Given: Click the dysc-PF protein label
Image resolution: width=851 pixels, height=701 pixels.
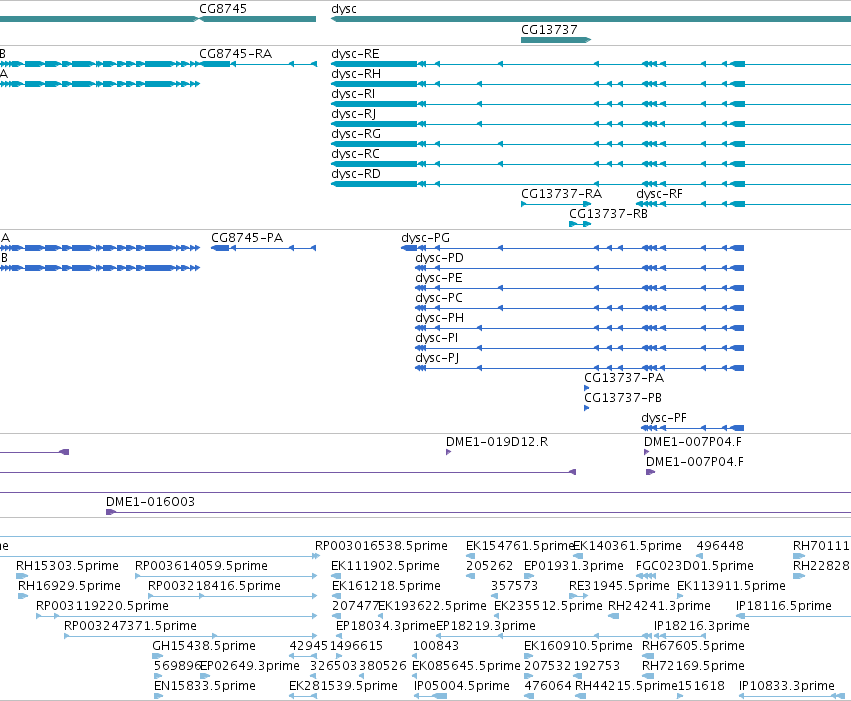Looking at the screenshot, I should (x=664, y=418).
